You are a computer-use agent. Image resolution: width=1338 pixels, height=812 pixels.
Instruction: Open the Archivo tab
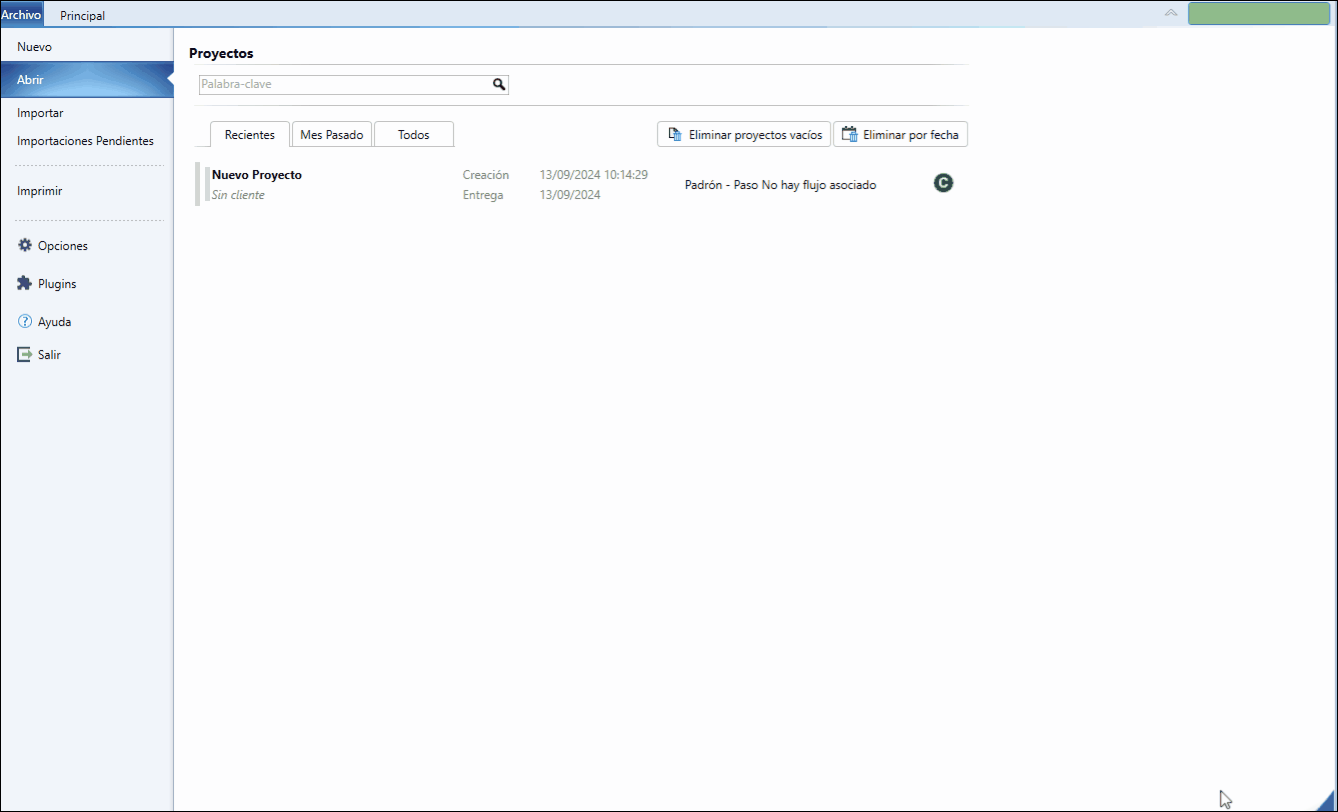[21, 15]
